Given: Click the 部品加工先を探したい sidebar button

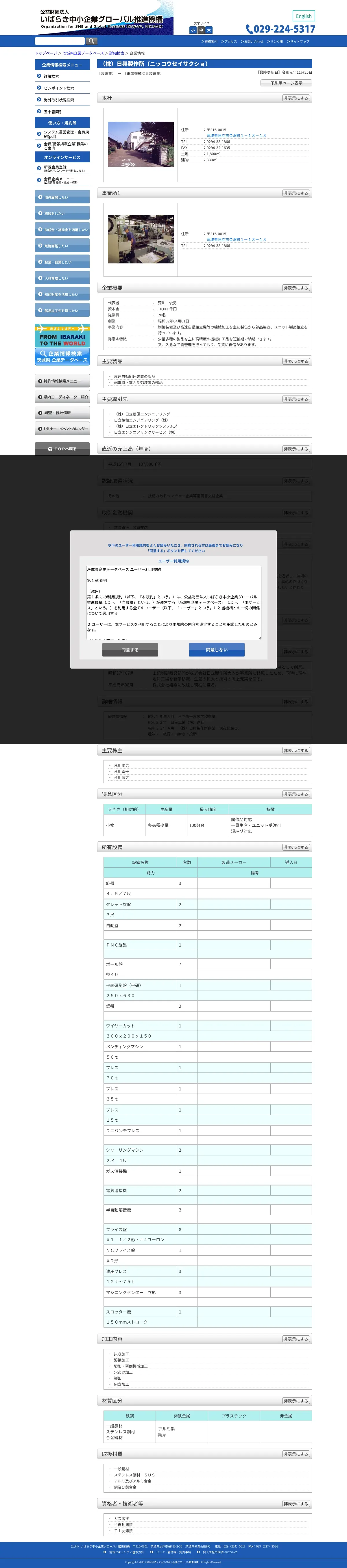Looking at the screenshot, I should (x=62, y=310).
